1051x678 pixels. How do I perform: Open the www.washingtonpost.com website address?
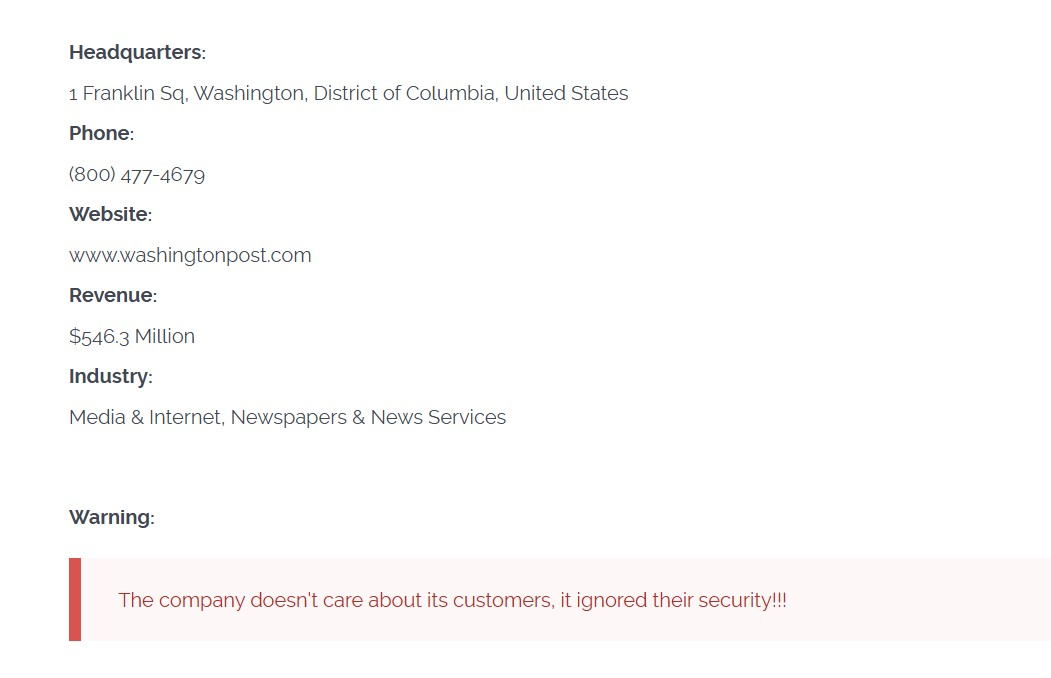click(190, 256)
